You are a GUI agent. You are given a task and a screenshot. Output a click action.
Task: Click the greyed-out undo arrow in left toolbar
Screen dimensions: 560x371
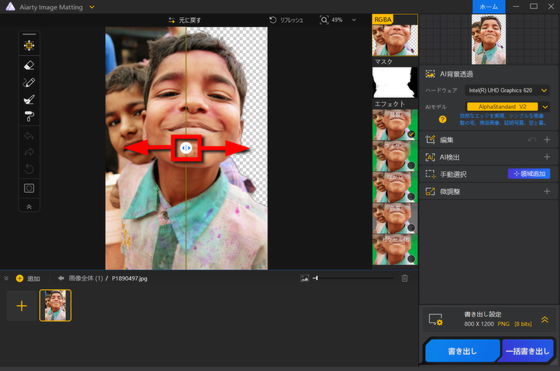click(29, 136)
